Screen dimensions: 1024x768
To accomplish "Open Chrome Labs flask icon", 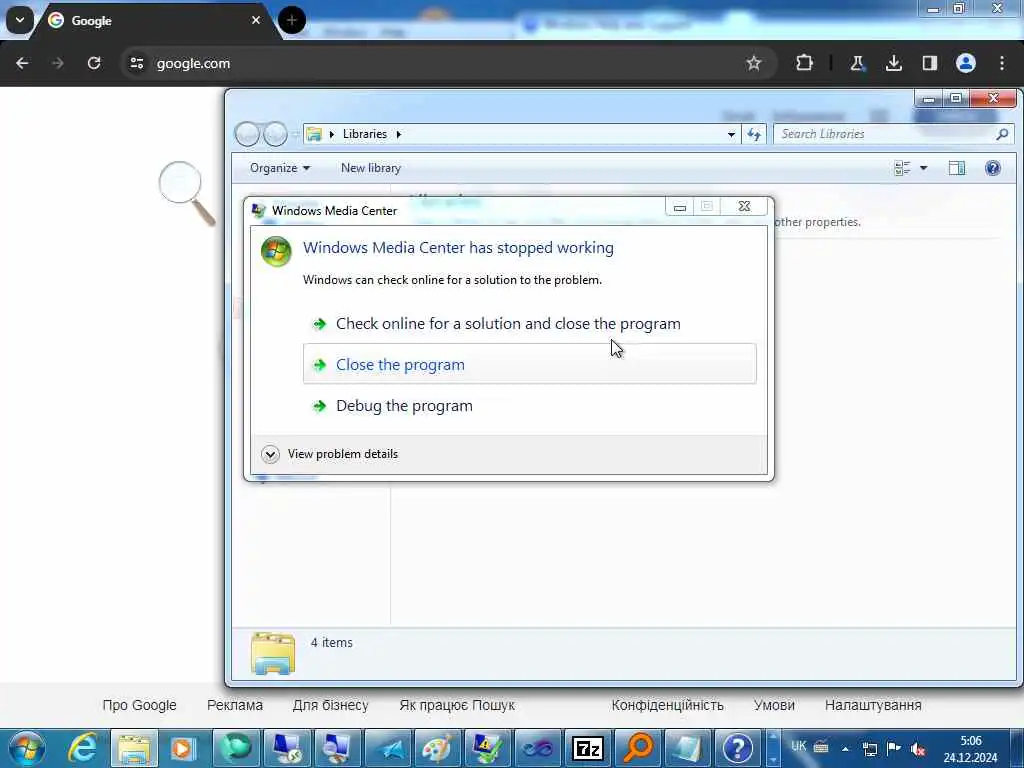I will [x=857, y=63].
